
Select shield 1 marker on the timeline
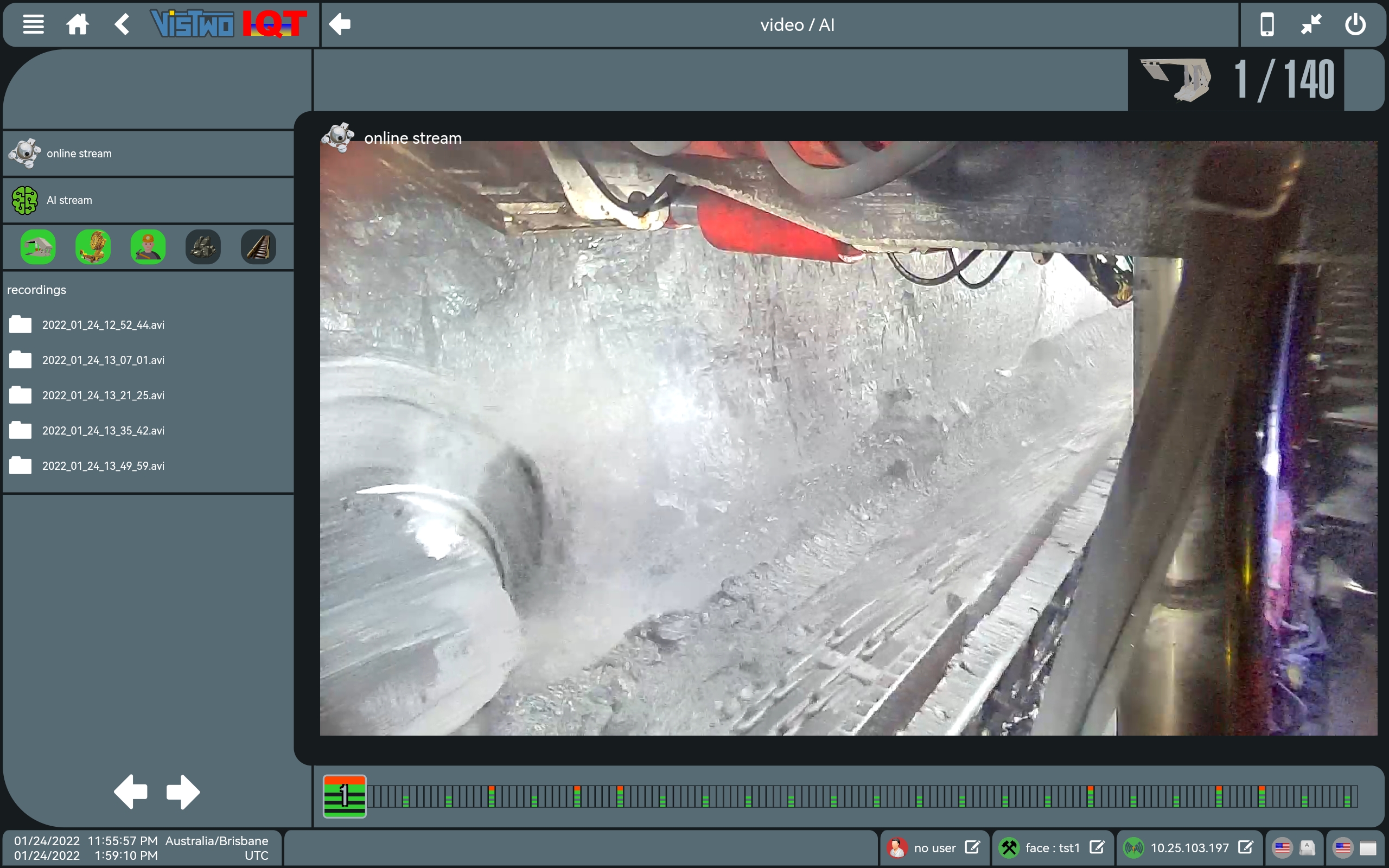345,796
